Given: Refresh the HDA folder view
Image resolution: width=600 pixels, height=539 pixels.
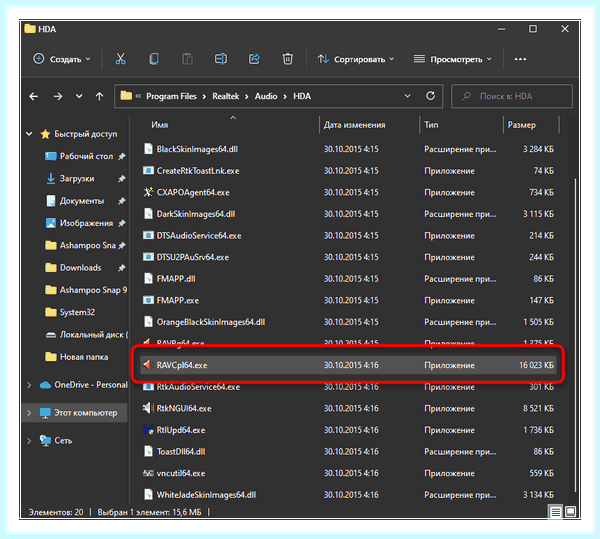Looking at the screenshot, I should pyautogui.click(x=430, y=96).
